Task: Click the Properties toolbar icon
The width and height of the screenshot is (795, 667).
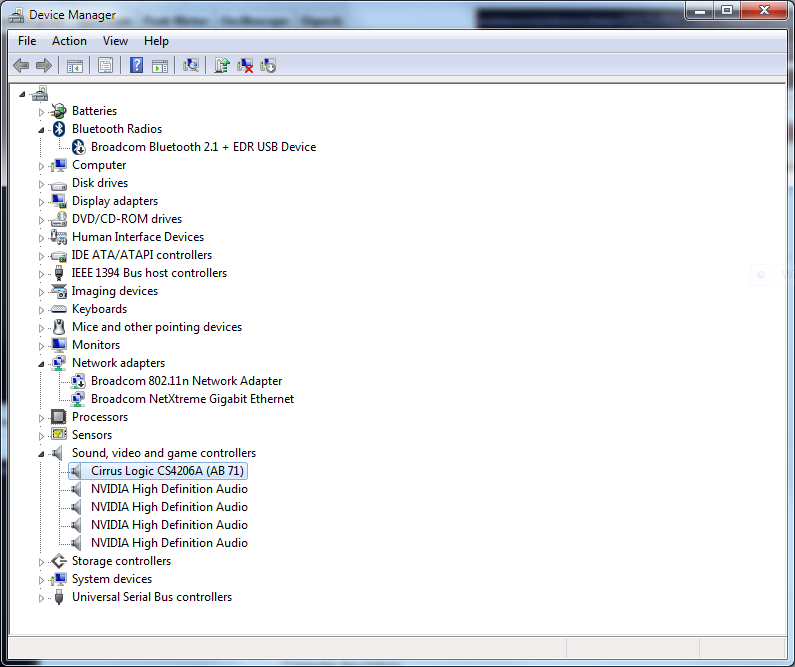Action: click(x=105, y=65)
